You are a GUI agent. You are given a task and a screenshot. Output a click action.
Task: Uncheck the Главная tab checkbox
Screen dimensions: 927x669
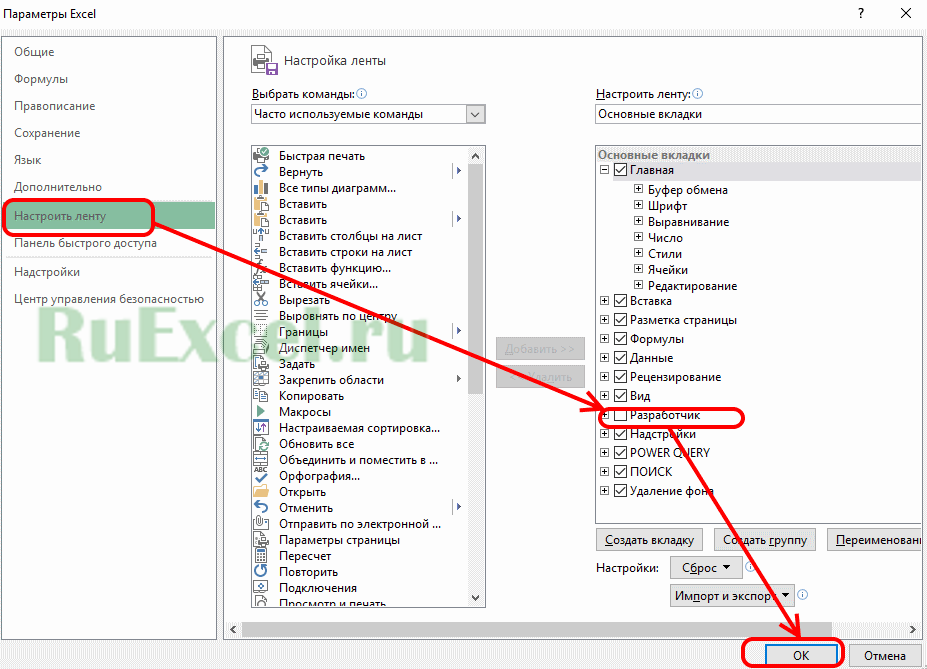(x=620, y=170)
